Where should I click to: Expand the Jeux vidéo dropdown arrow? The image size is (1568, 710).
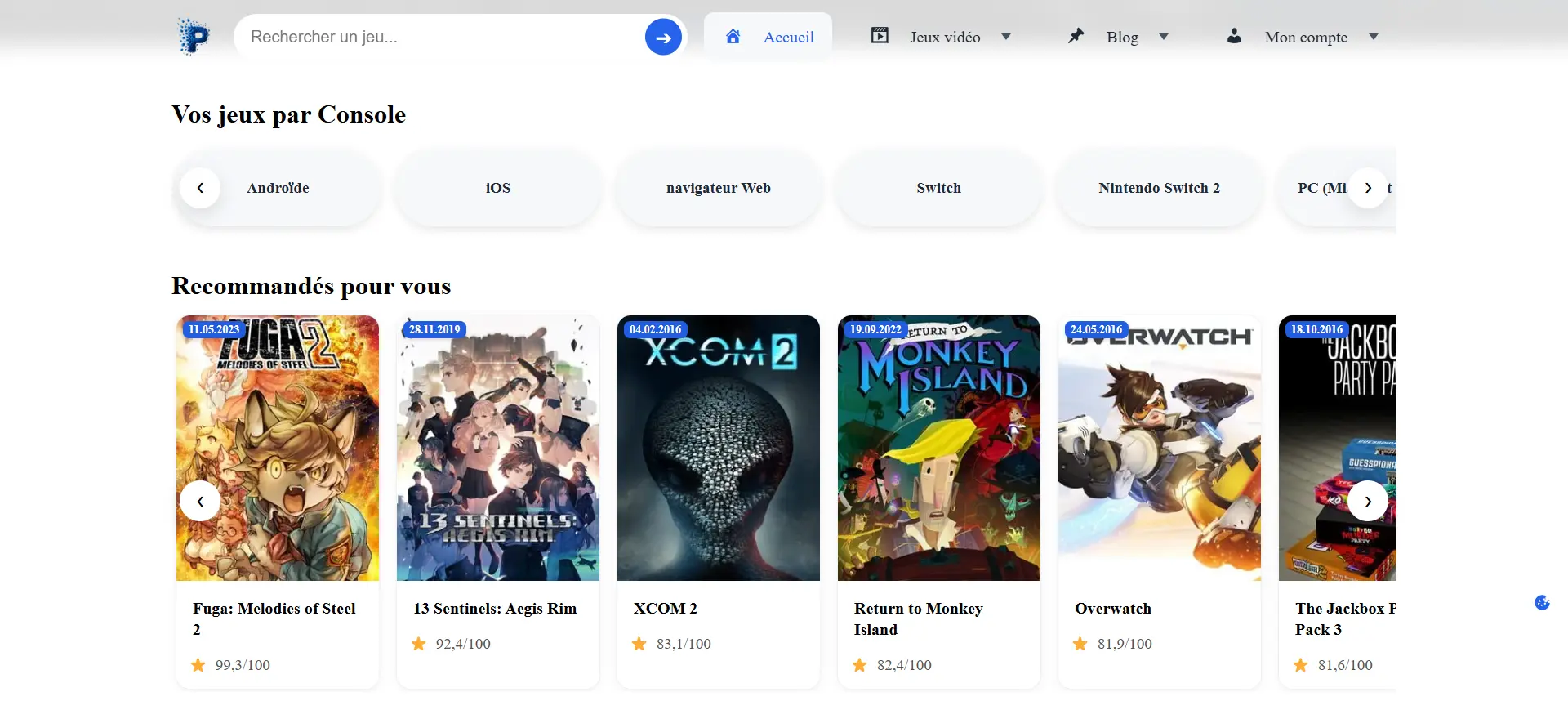click(1006, 37)
